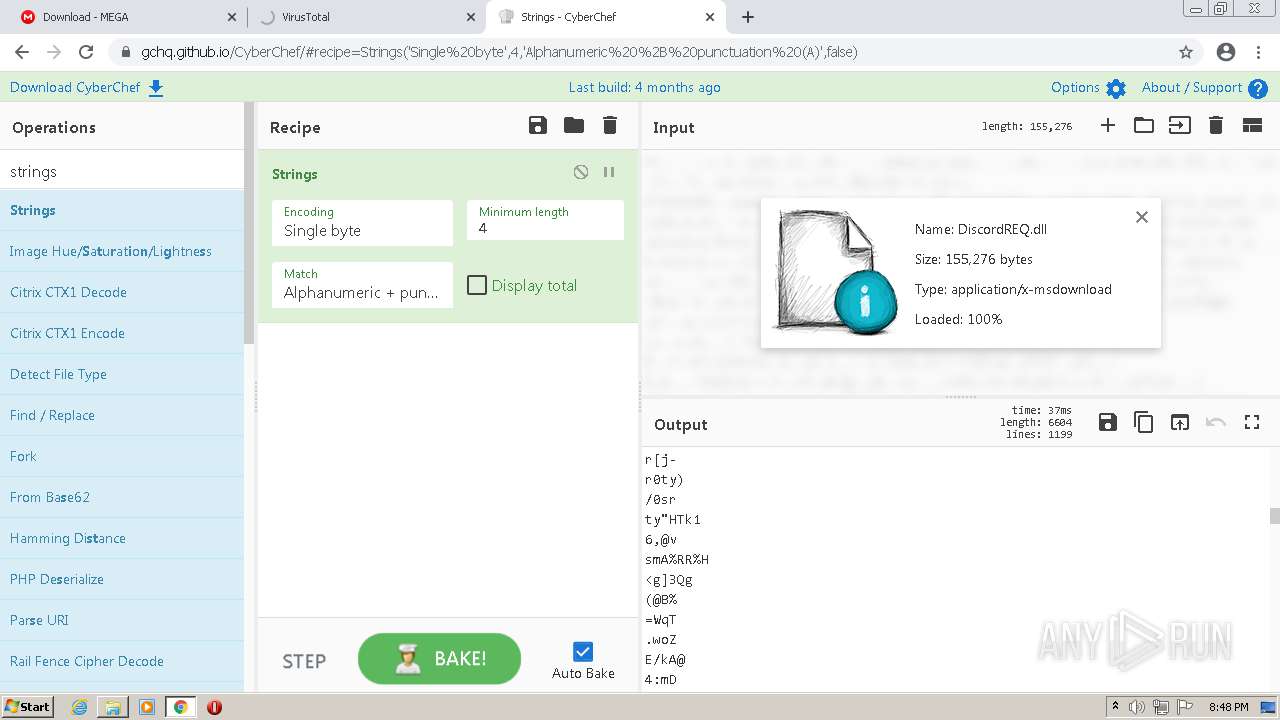Click the STEP button
Viewport: 1280px width, 720px height.
click(304, 661)
